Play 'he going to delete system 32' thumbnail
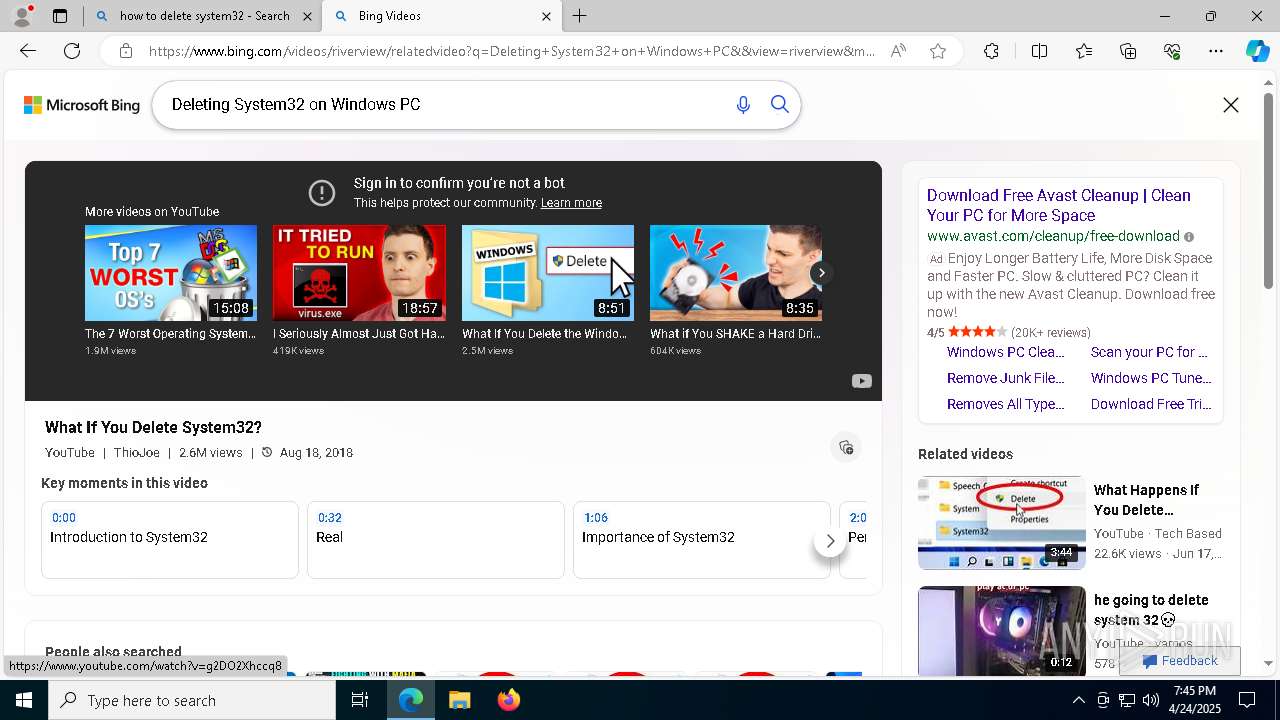1280x720 pixels. (x=1002, y=631)
